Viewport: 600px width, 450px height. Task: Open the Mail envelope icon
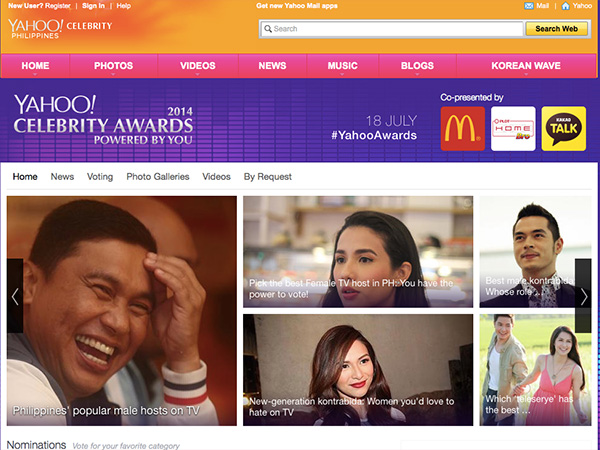point(529,6)
